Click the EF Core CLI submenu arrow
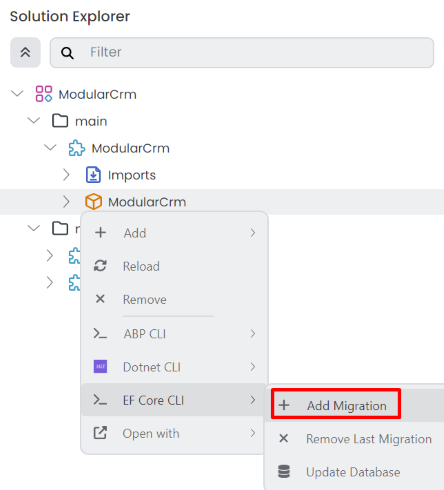 pos(253,400)
